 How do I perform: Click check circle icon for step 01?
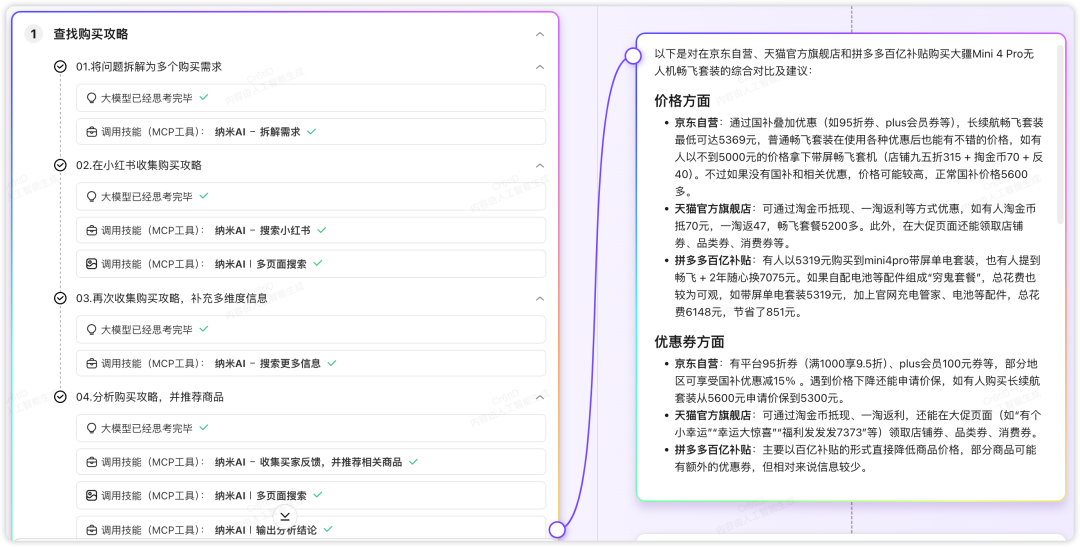[61, 66]
